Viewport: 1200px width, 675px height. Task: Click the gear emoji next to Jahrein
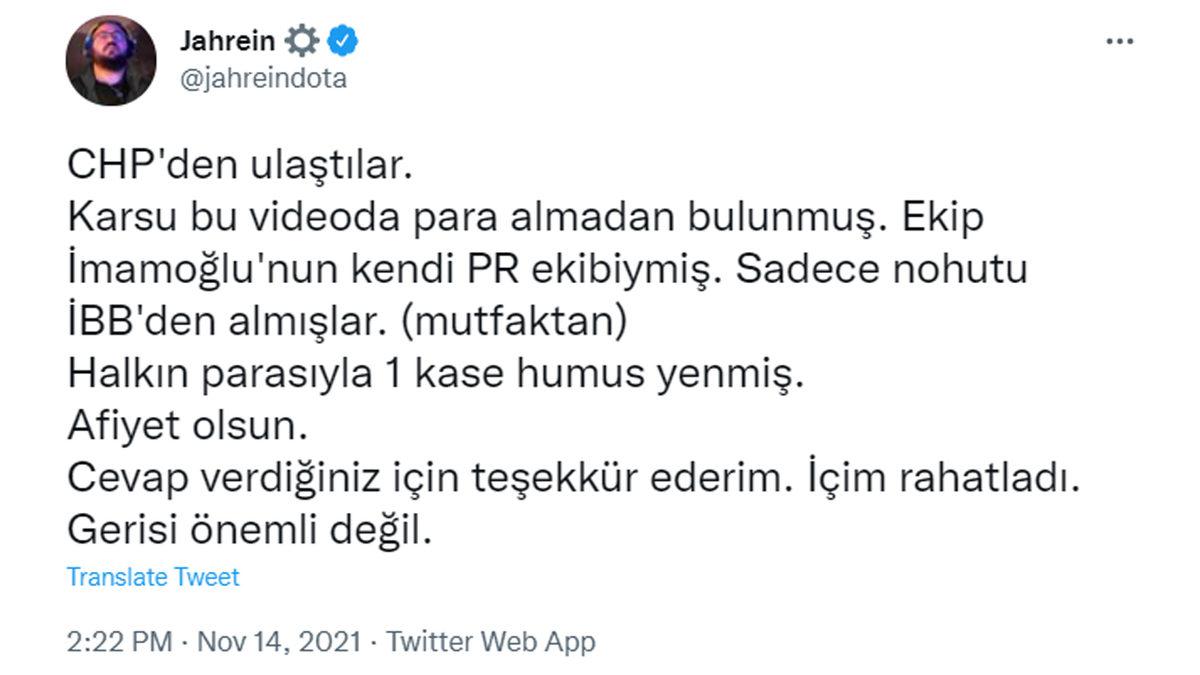[304, 40]
